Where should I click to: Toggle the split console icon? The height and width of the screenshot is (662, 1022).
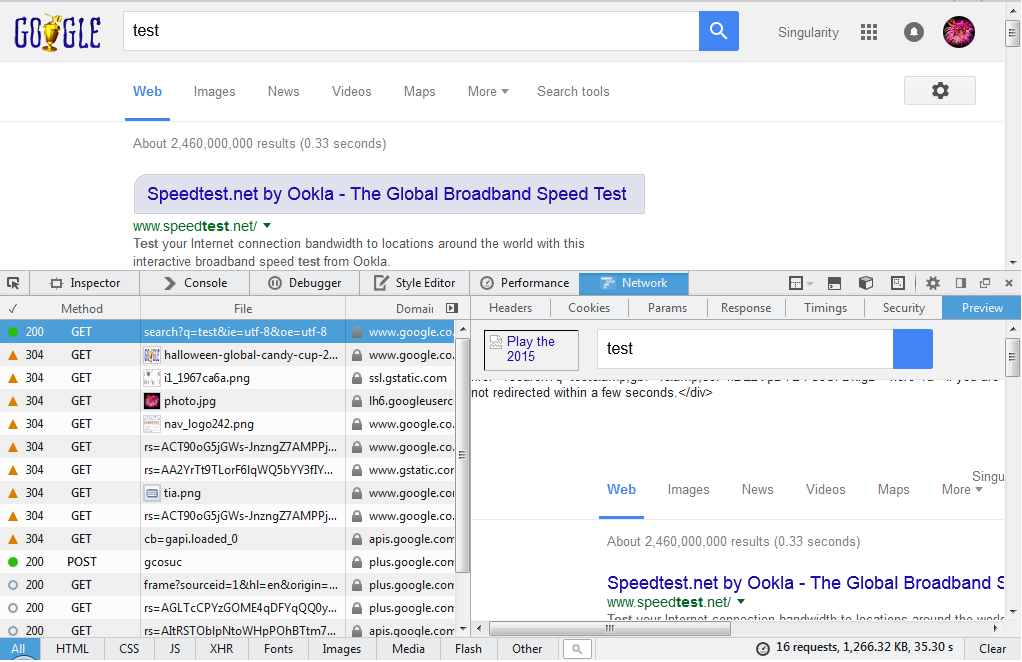pyautogui.click(x=834, y=283)
